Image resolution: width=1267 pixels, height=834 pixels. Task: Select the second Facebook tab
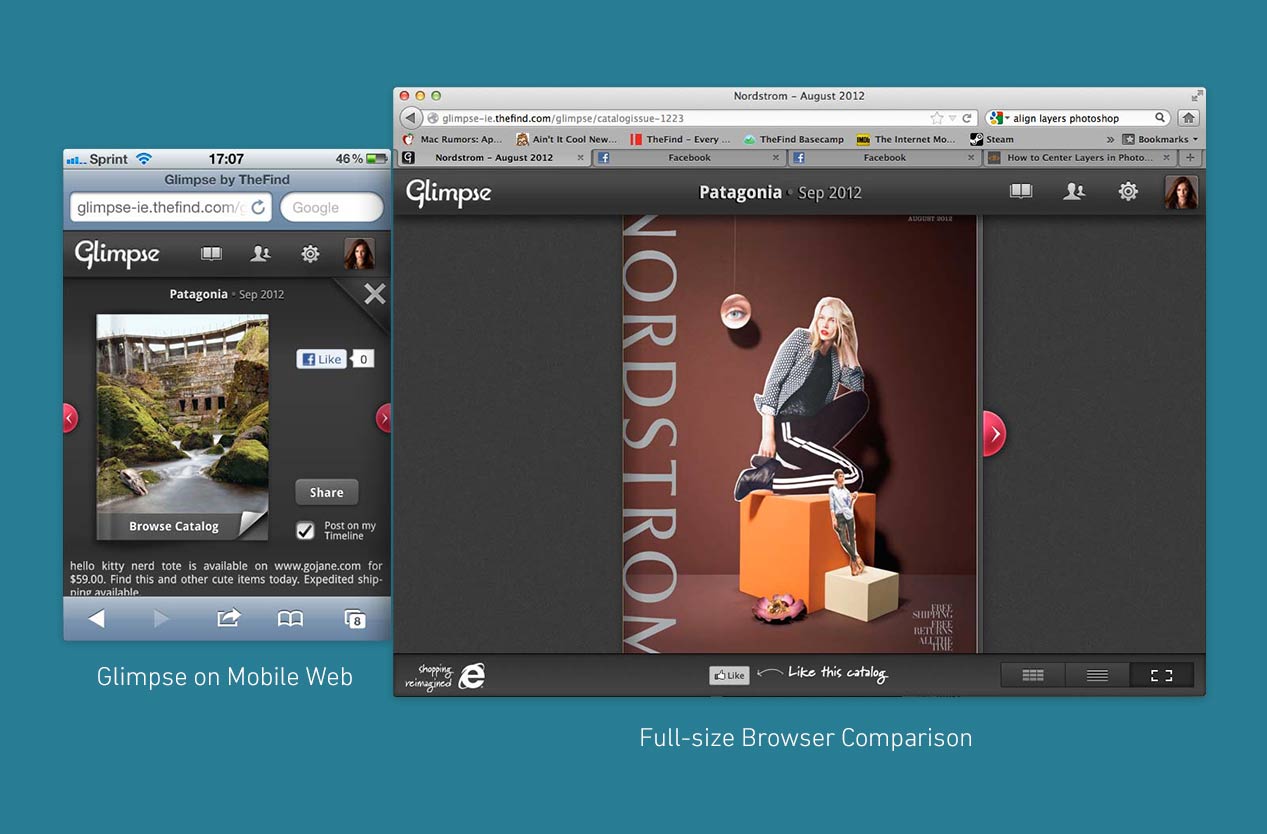click(885, 158)
